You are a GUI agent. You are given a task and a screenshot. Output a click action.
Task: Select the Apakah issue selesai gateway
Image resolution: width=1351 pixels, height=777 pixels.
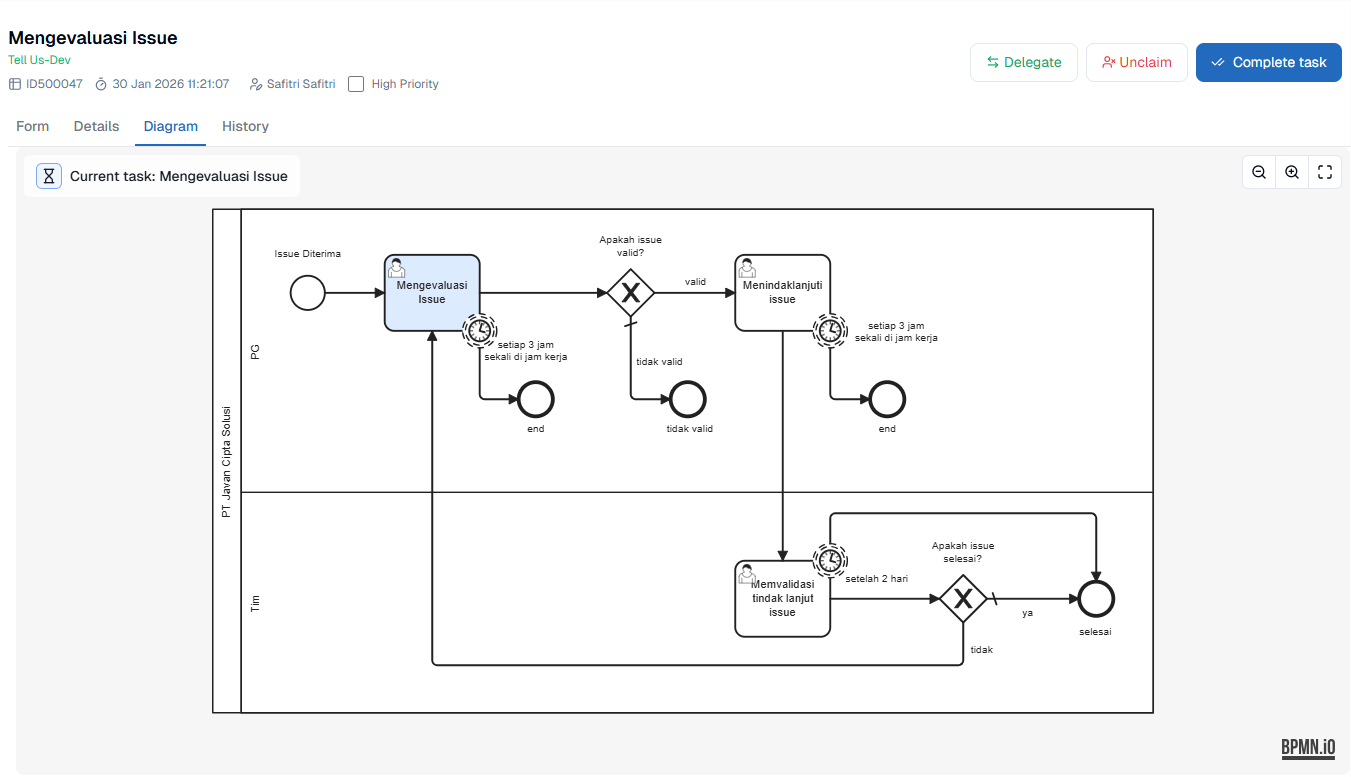963,599
